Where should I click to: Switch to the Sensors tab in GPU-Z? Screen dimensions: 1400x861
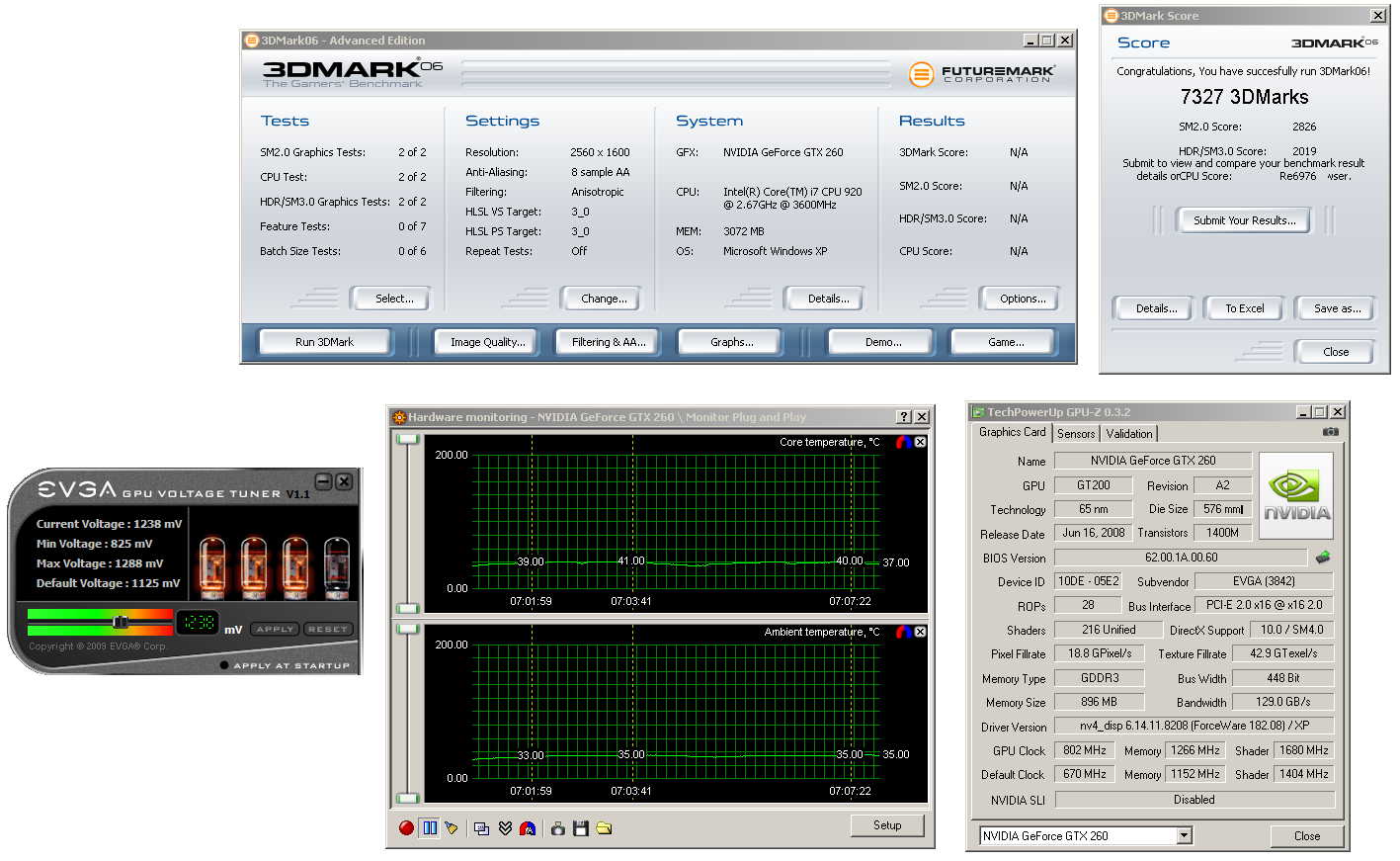coord(1076,433)
